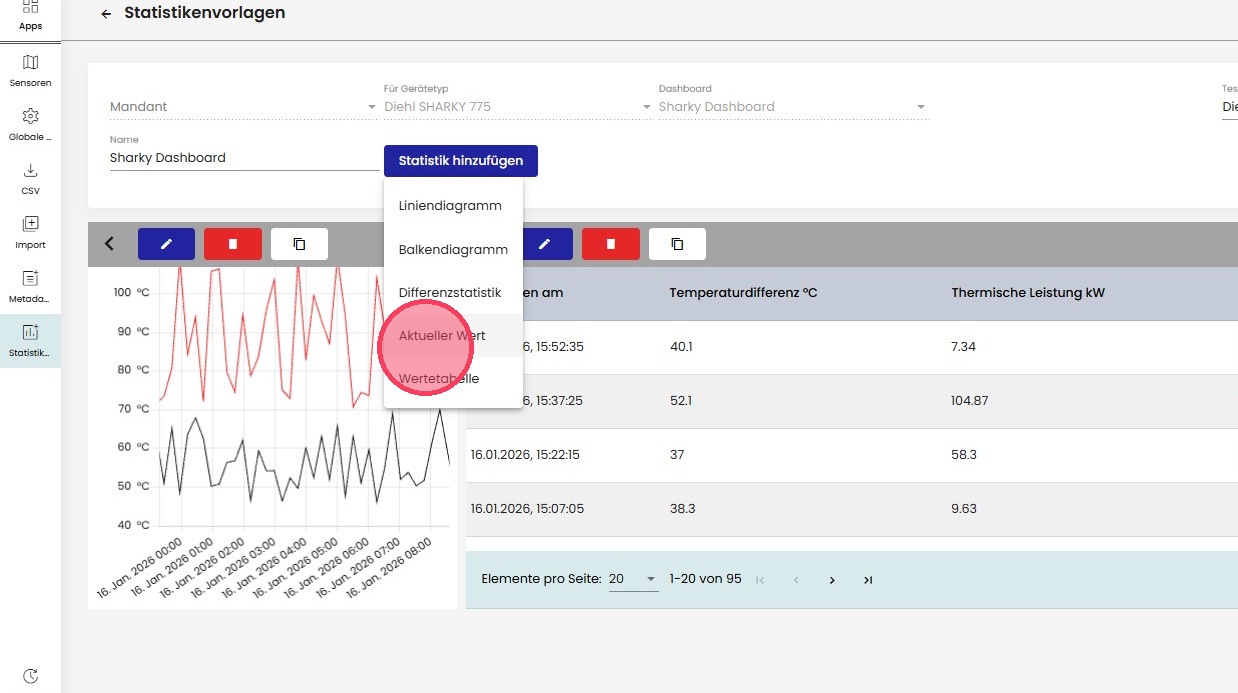
Task: Open the Elemente pro Seite dropdown
Action: click(633, 579)
